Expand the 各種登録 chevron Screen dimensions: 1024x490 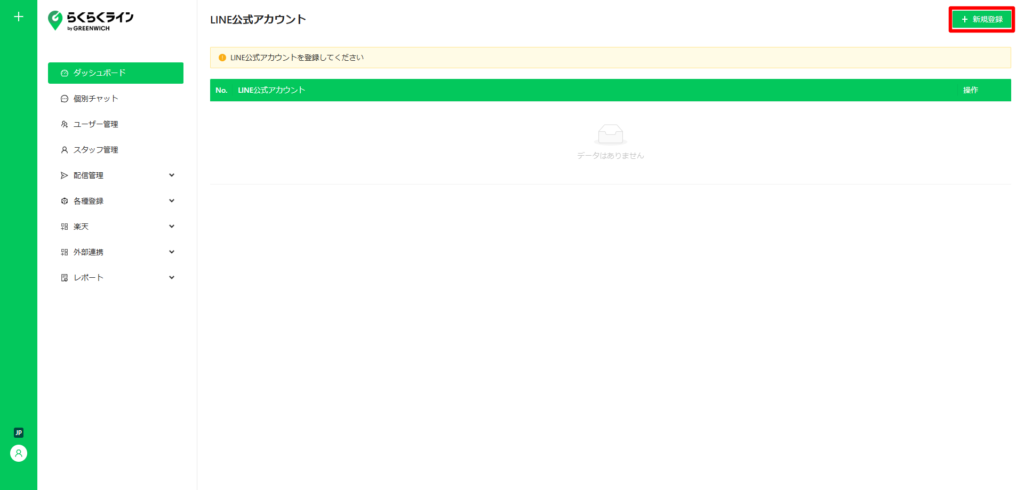point(172,201)
